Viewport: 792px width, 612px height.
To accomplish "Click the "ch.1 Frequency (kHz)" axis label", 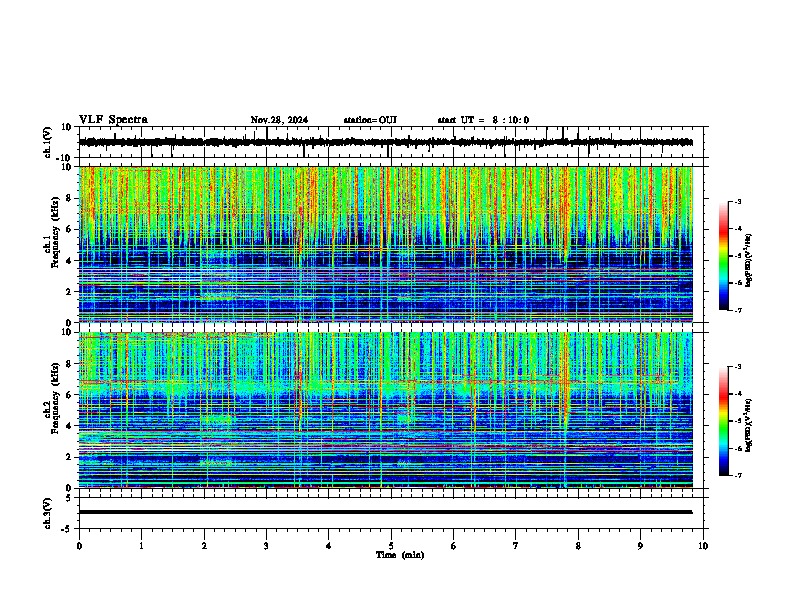I will click(x=52, y=232).
